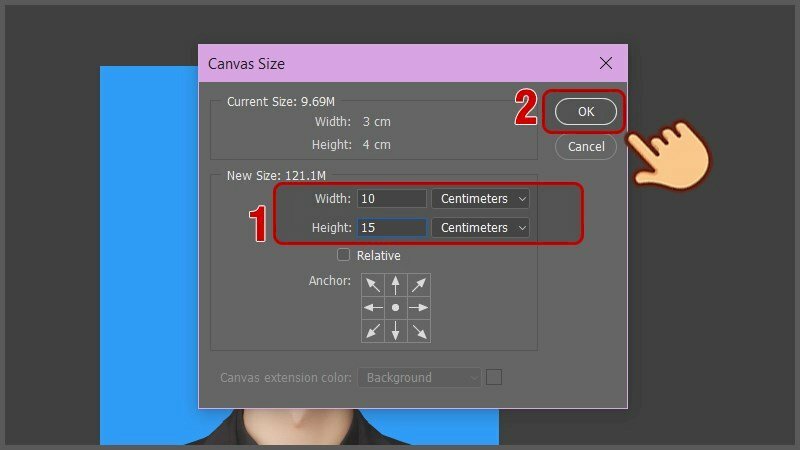
Task: Set anchor to top-center up arrow
Action: pos(396,285)
